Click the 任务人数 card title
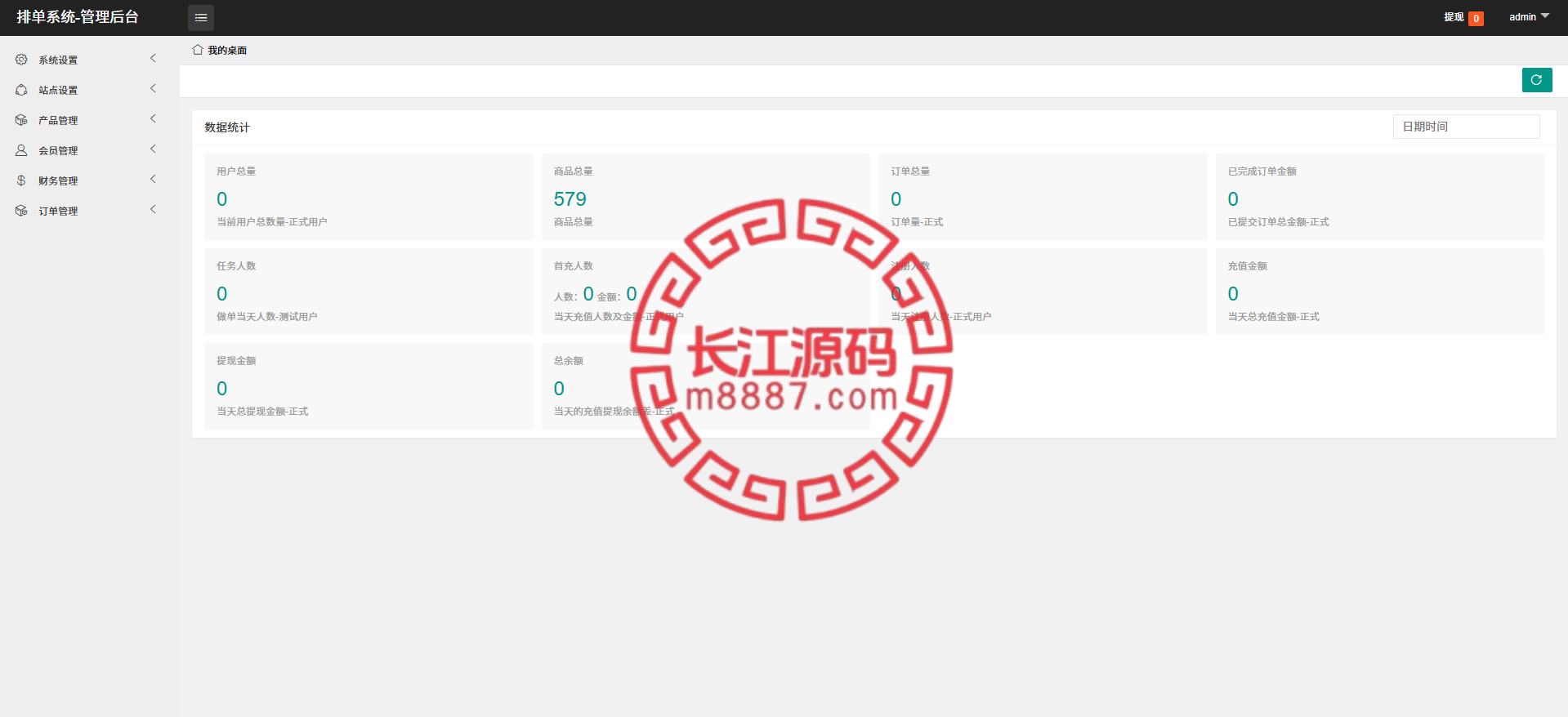This screenshot has width=1568, height=717. 236,266
